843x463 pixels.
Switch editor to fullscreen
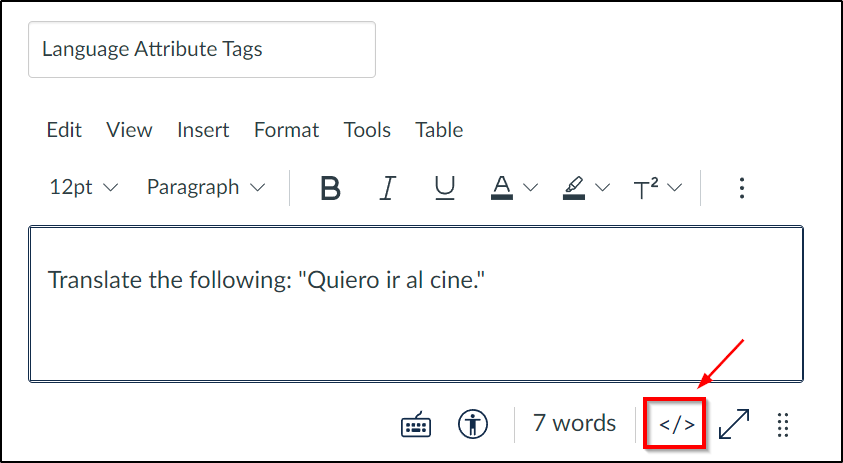tap(734, 424)
